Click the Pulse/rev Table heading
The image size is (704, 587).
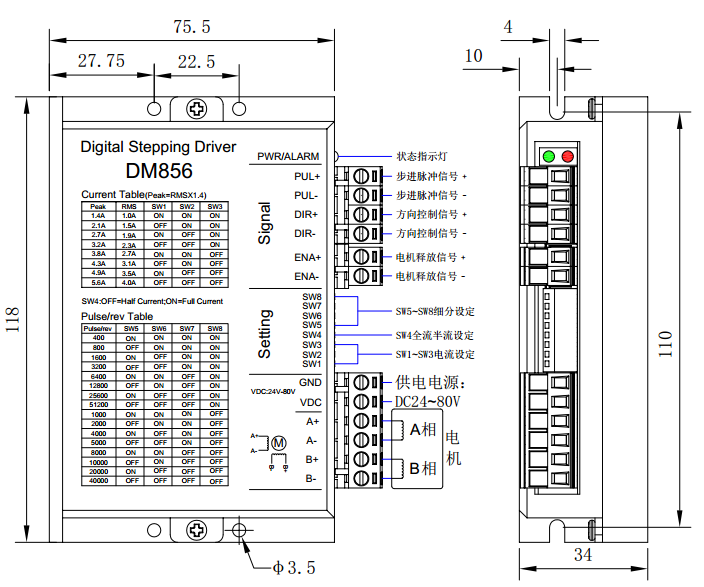click(117, 316)
